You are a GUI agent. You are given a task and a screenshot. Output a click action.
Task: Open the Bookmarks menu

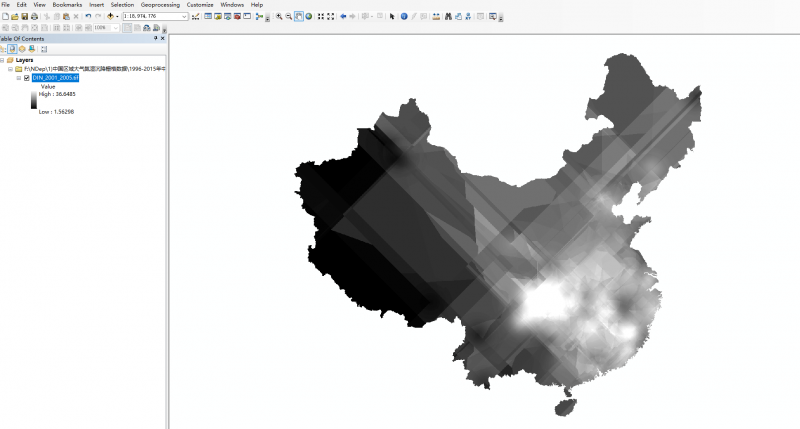67,5
